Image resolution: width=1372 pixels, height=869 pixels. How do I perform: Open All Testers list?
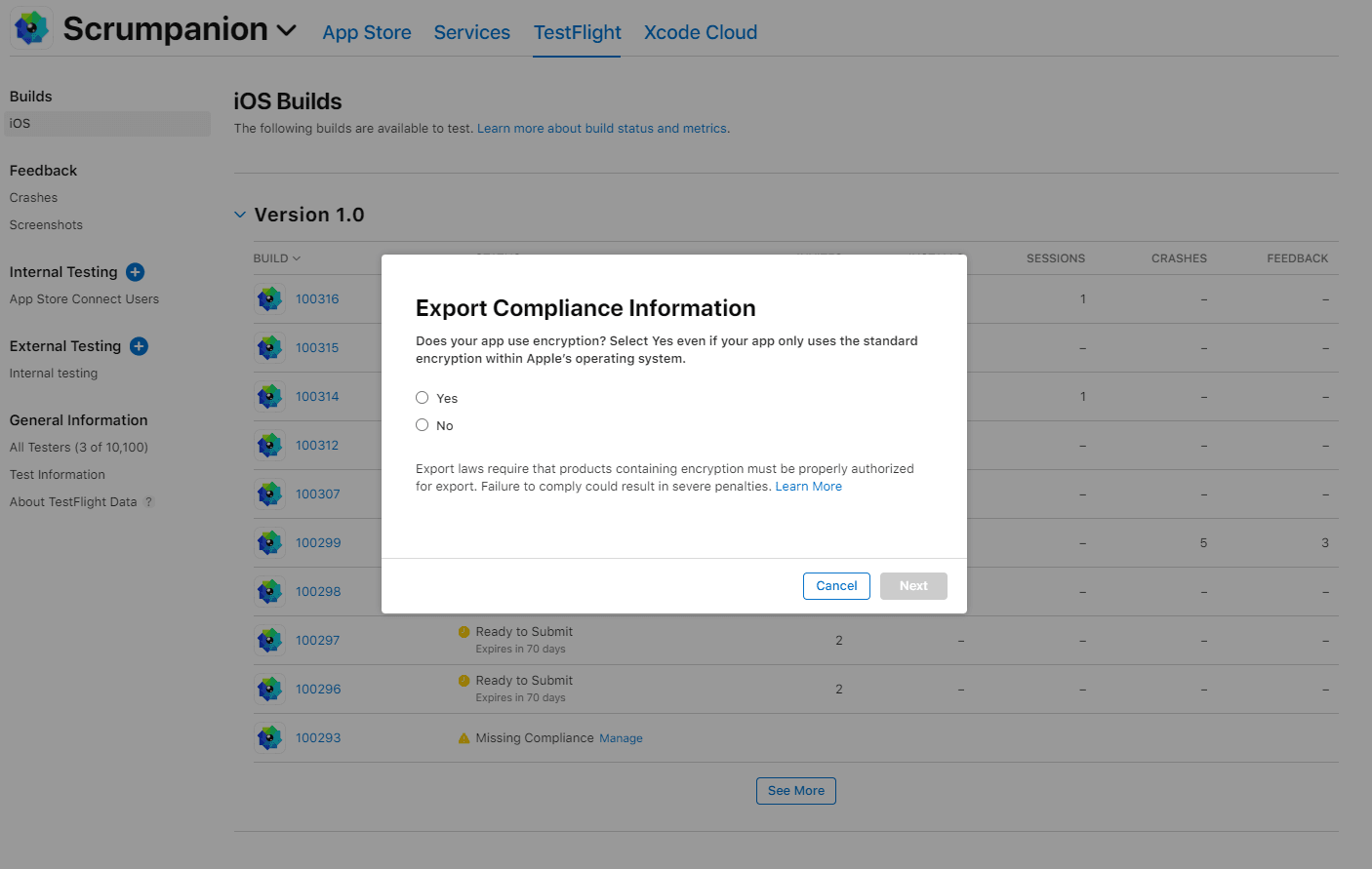[x=79, y=448]
